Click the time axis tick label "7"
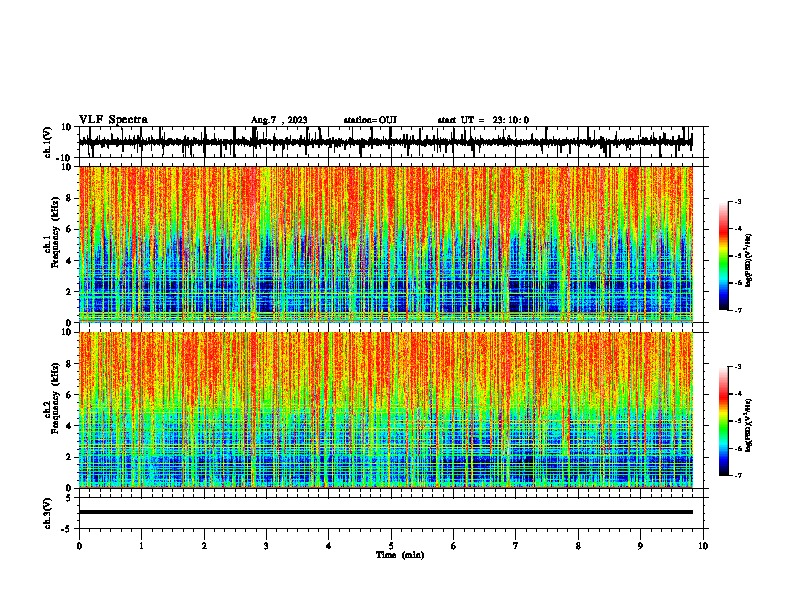Screen dimensions: 792x612 pyautogui.click(x=516, y=546)
